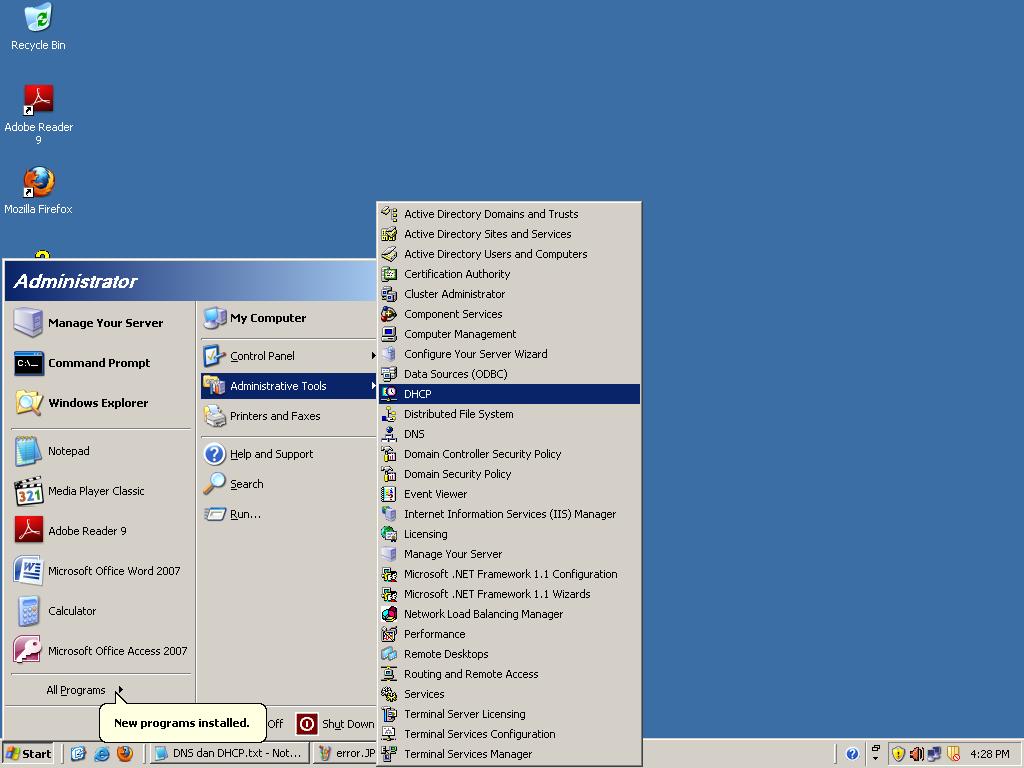Click the Computer Management icon
1024x768 pixels.
[x=389, y=334]
